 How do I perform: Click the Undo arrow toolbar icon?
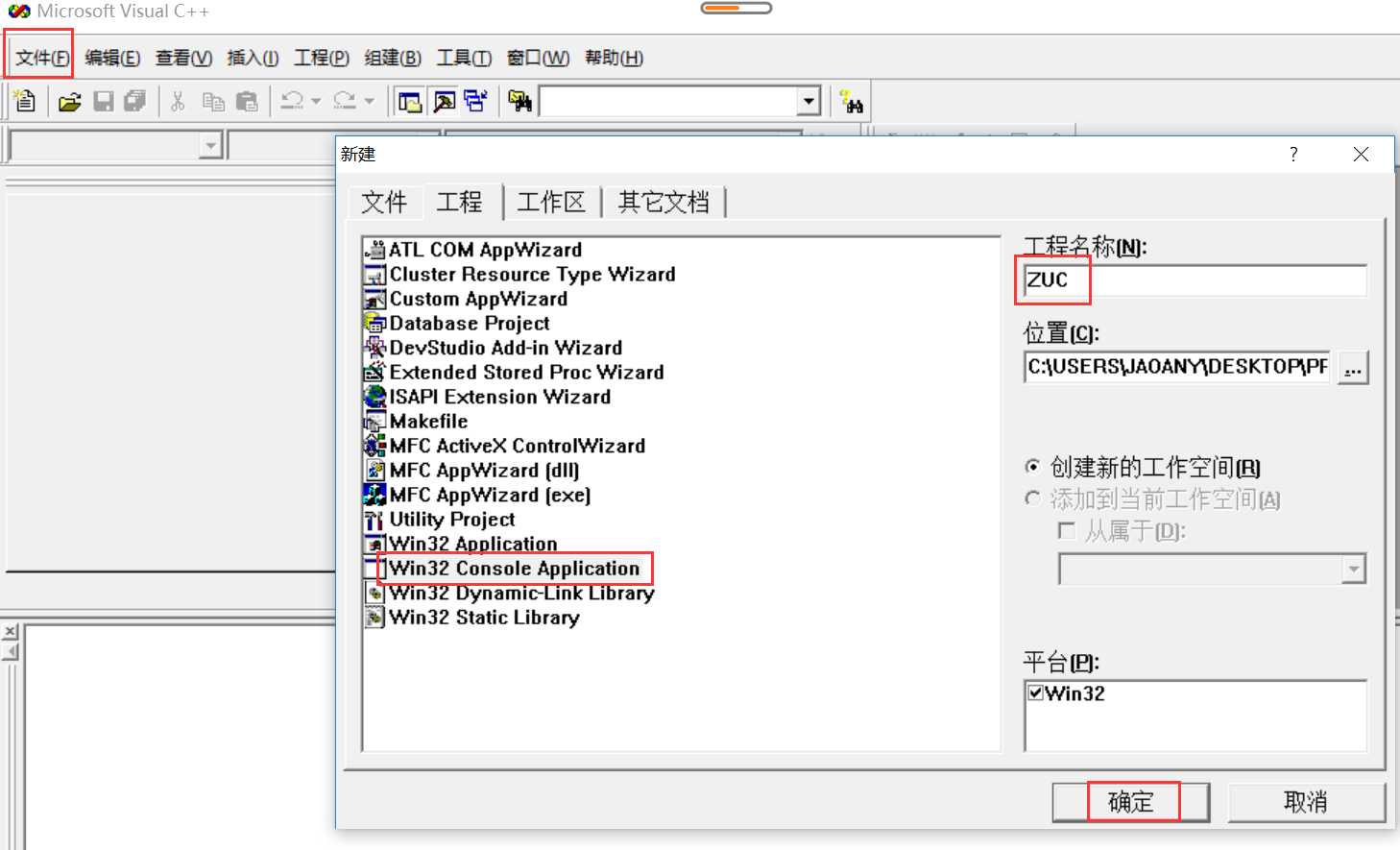(x=293, y=101)
